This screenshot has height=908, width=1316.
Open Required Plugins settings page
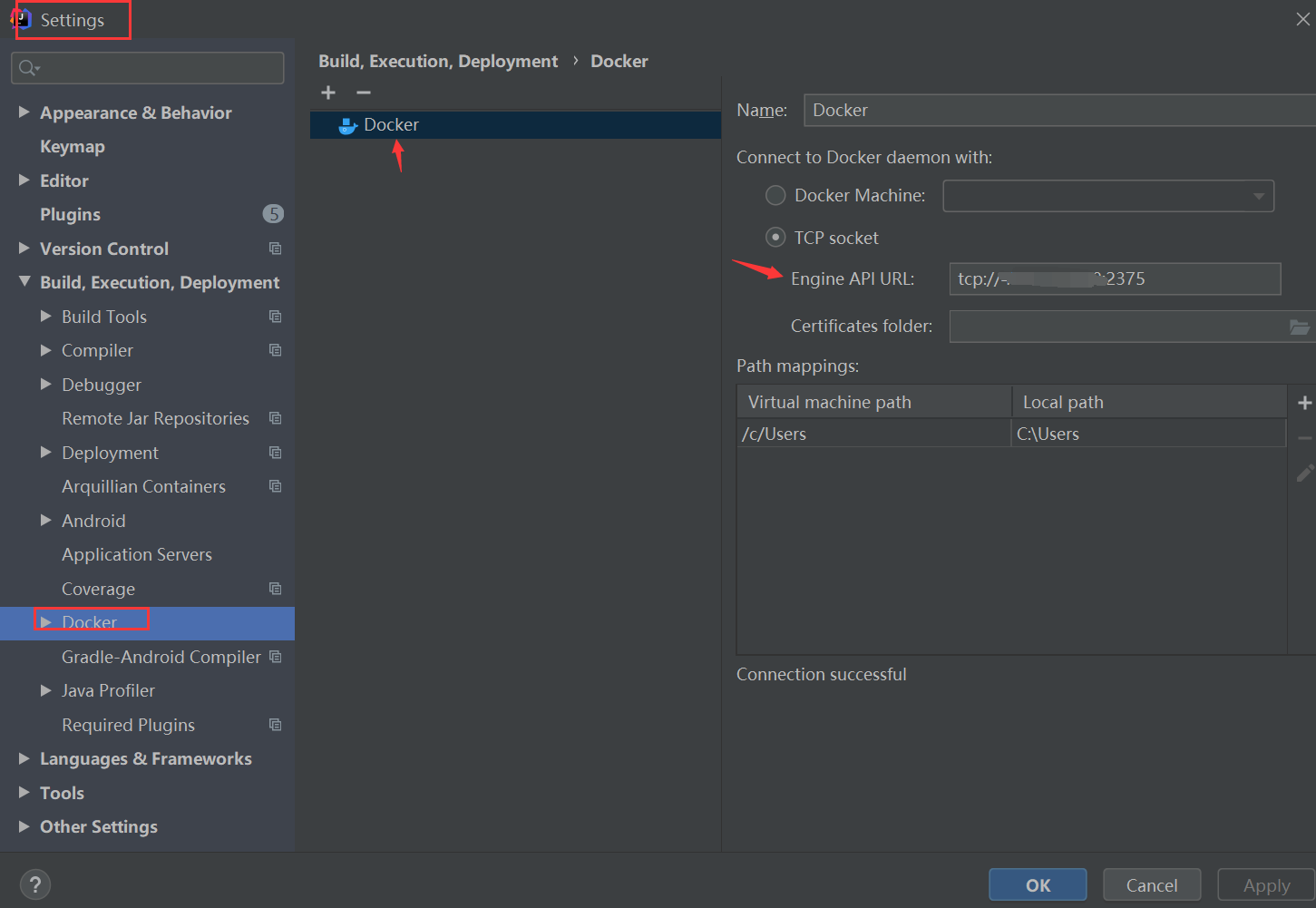(128, 725)
